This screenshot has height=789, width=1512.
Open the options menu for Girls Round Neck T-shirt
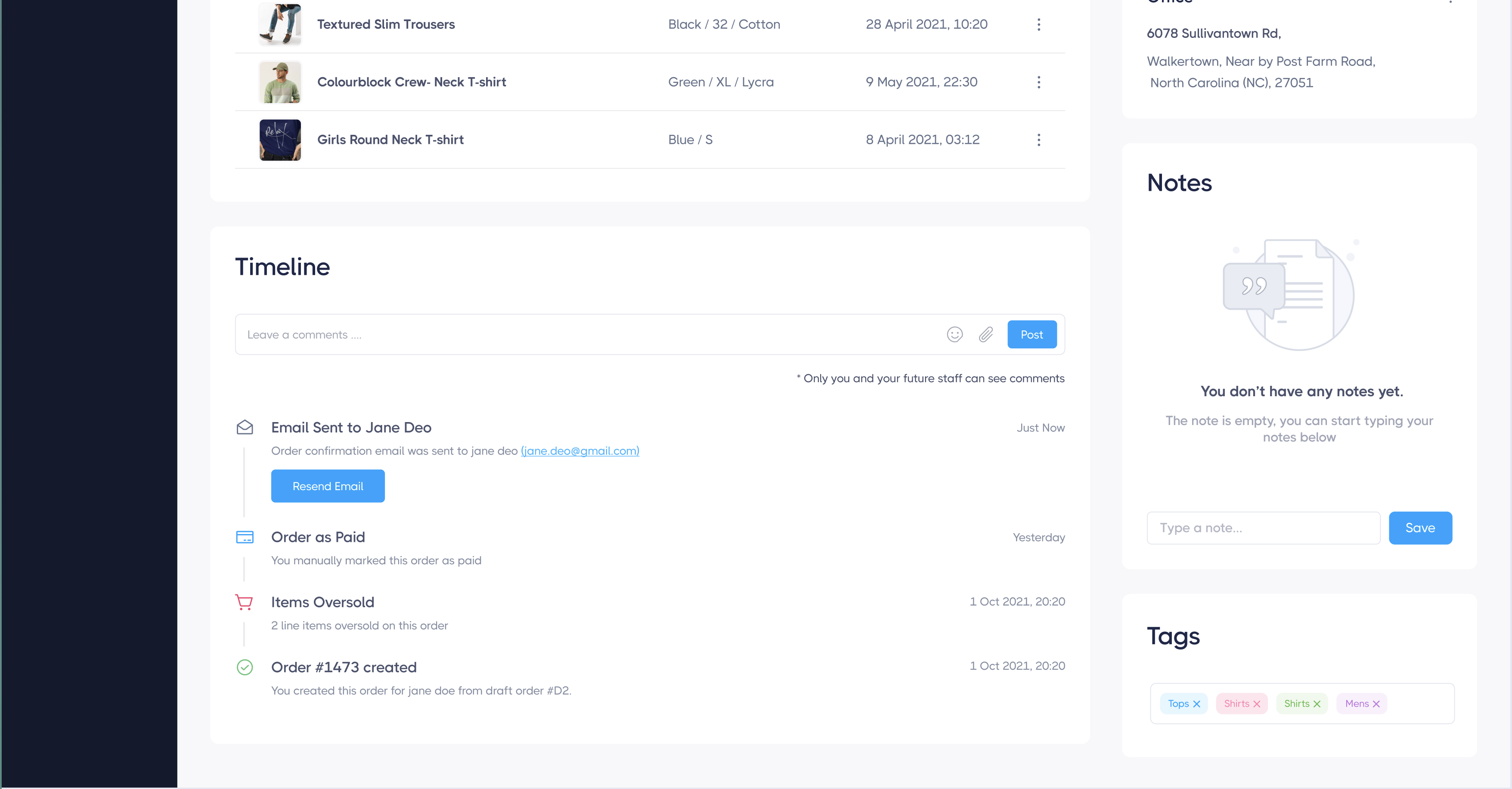(1038, 140)
